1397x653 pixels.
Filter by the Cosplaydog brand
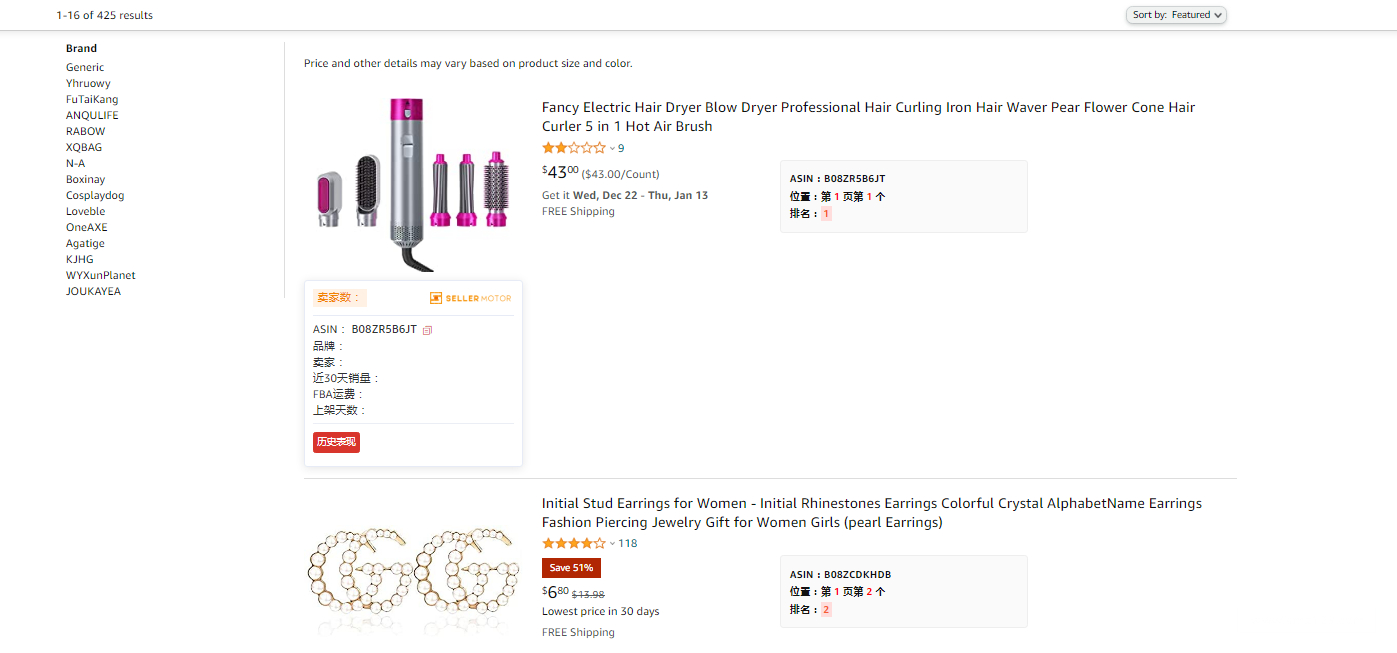95,196
